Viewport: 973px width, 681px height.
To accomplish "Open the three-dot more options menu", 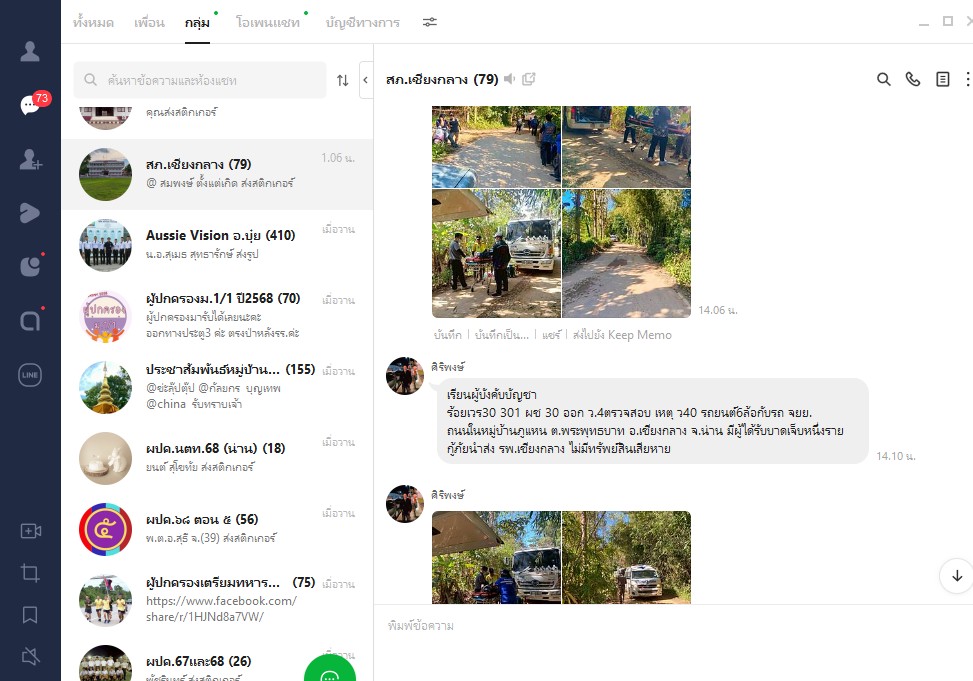I will click(967, 80).
